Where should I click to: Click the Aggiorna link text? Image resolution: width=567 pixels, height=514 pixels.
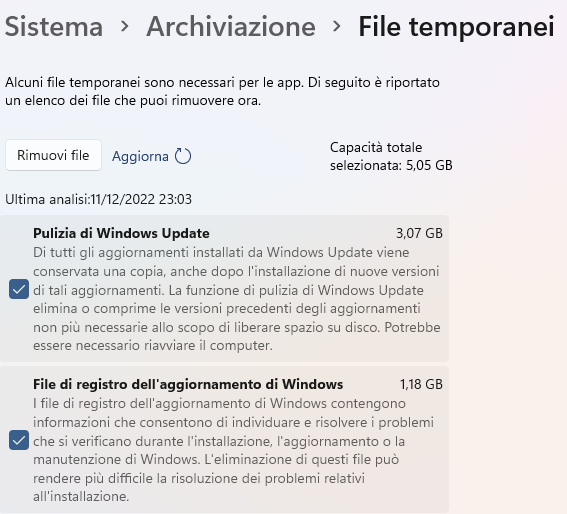point(140,157)
